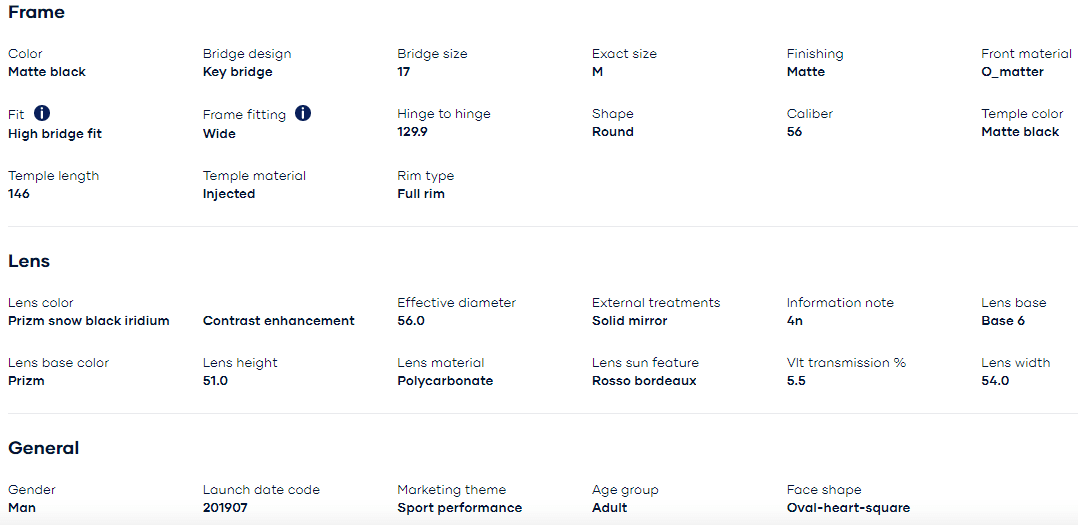Select the Prizm snow black iridium text
Image resolution: width=1078 pixels, height=525 pixels.
(x=89, y=321)
